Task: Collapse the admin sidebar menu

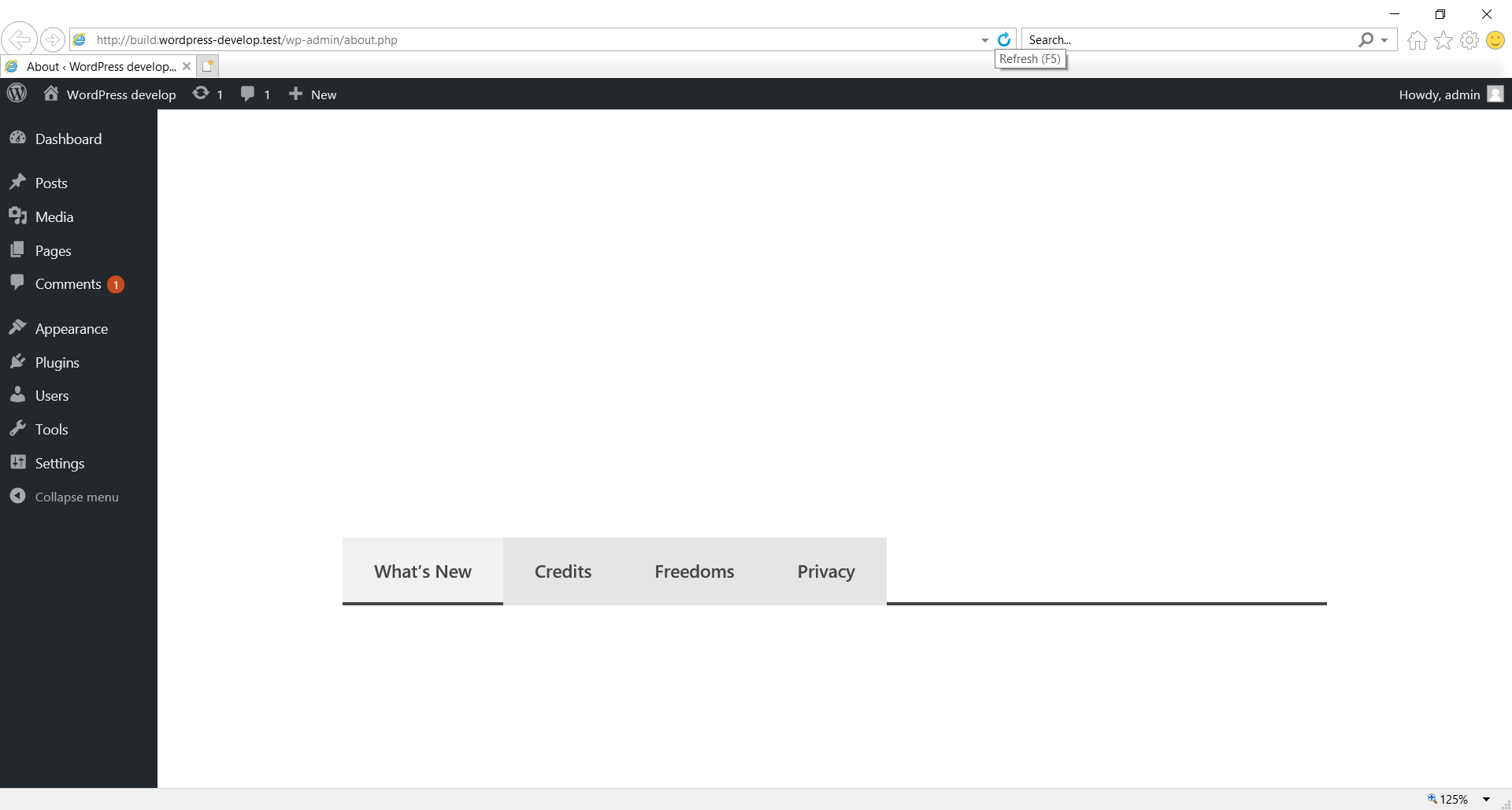Action: click(x=65, y=497)
